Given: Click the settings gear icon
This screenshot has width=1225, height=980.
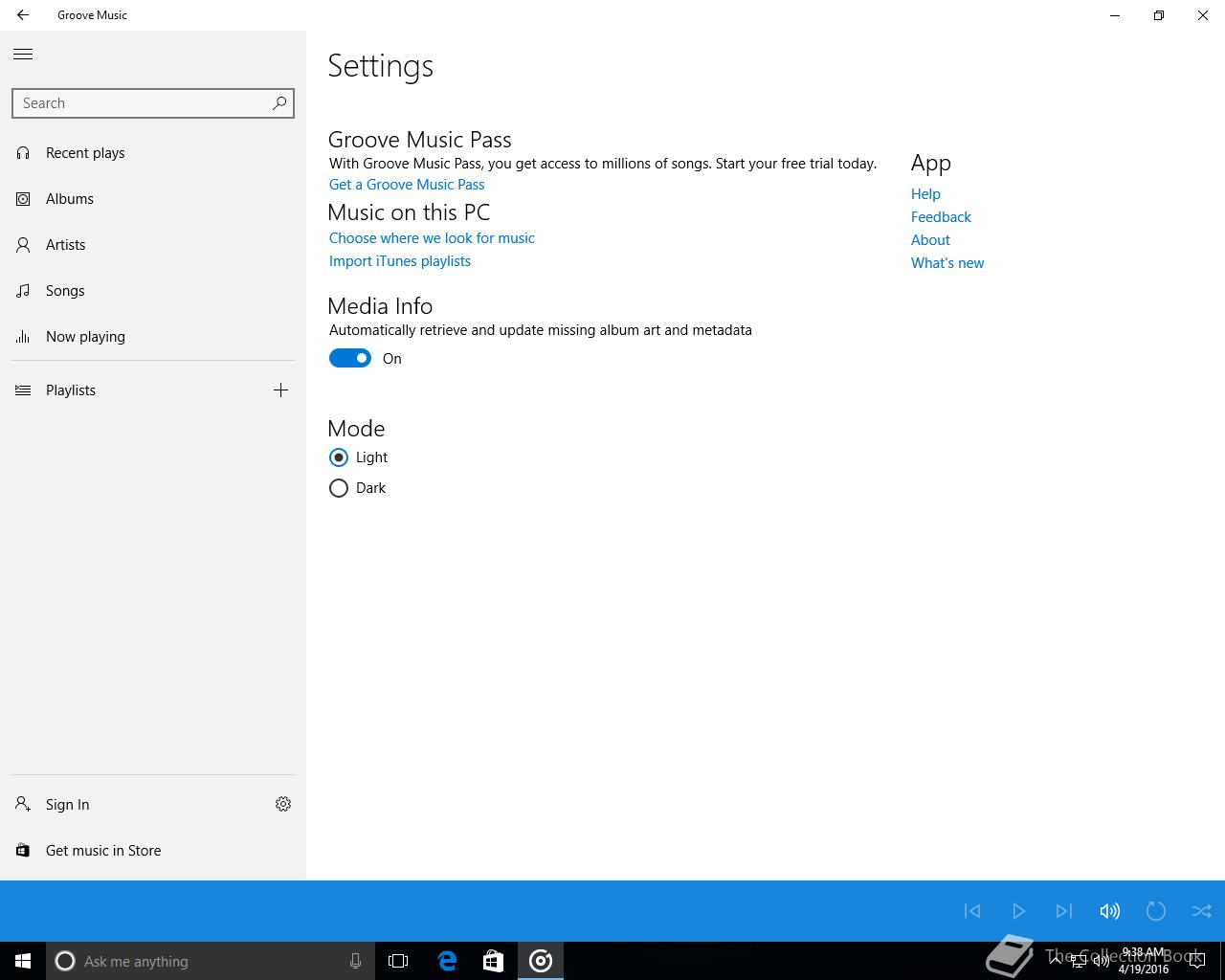Looking at the screenshot, I should (x=283, y=804).
